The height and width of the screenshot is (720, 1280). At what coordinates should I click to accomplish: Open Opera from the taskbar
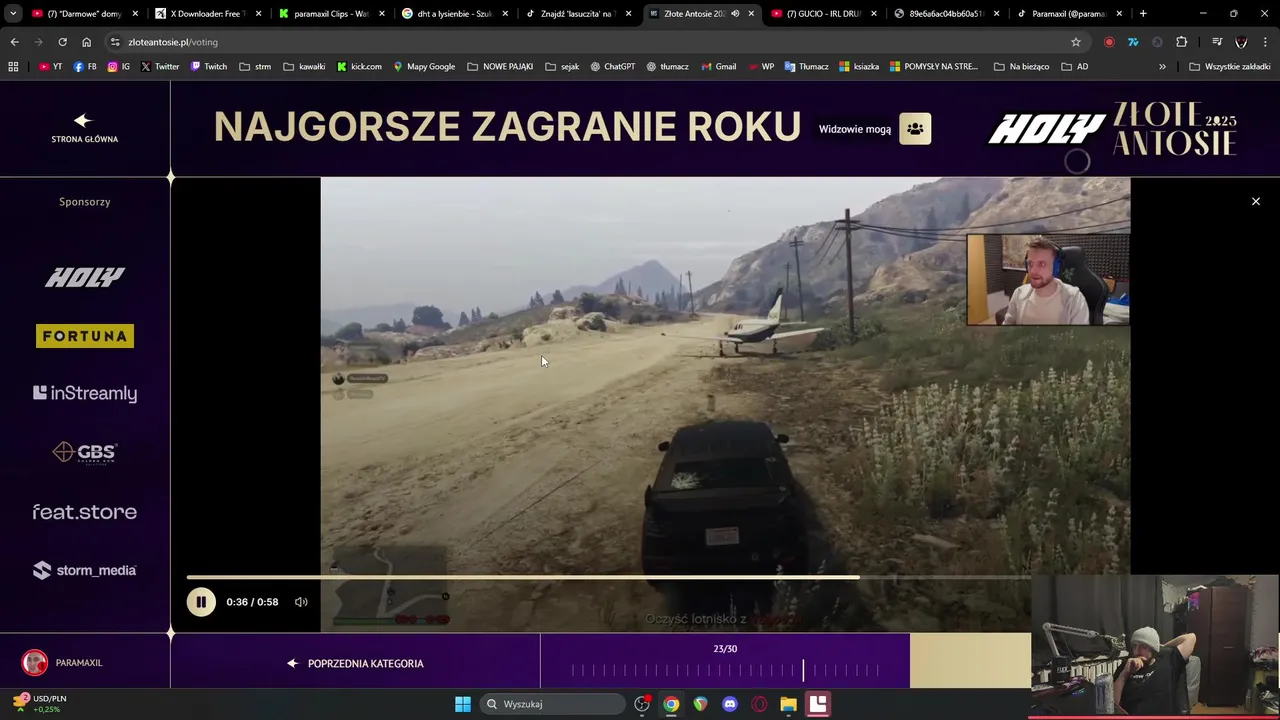[x=759, y=704]
